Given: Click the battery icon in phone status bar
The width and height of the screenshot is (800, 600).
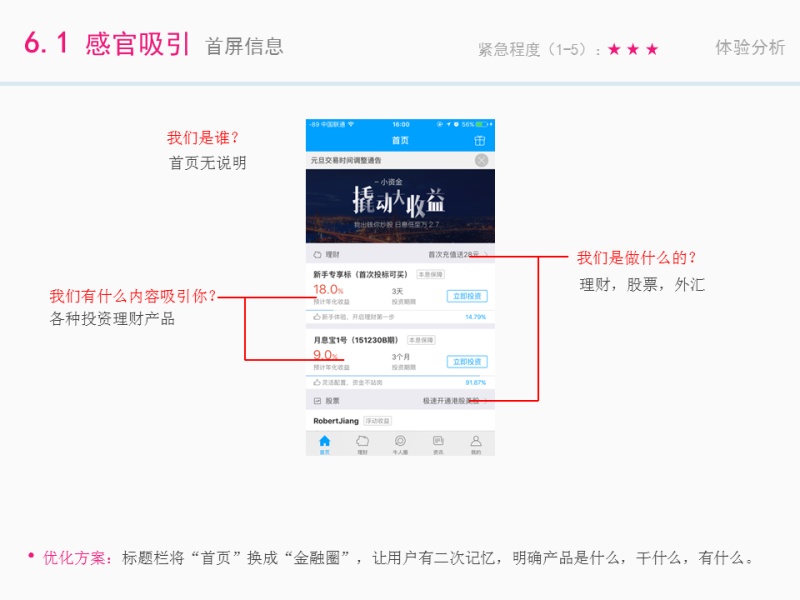Looking at the screenshot, I should click(482, 124).
